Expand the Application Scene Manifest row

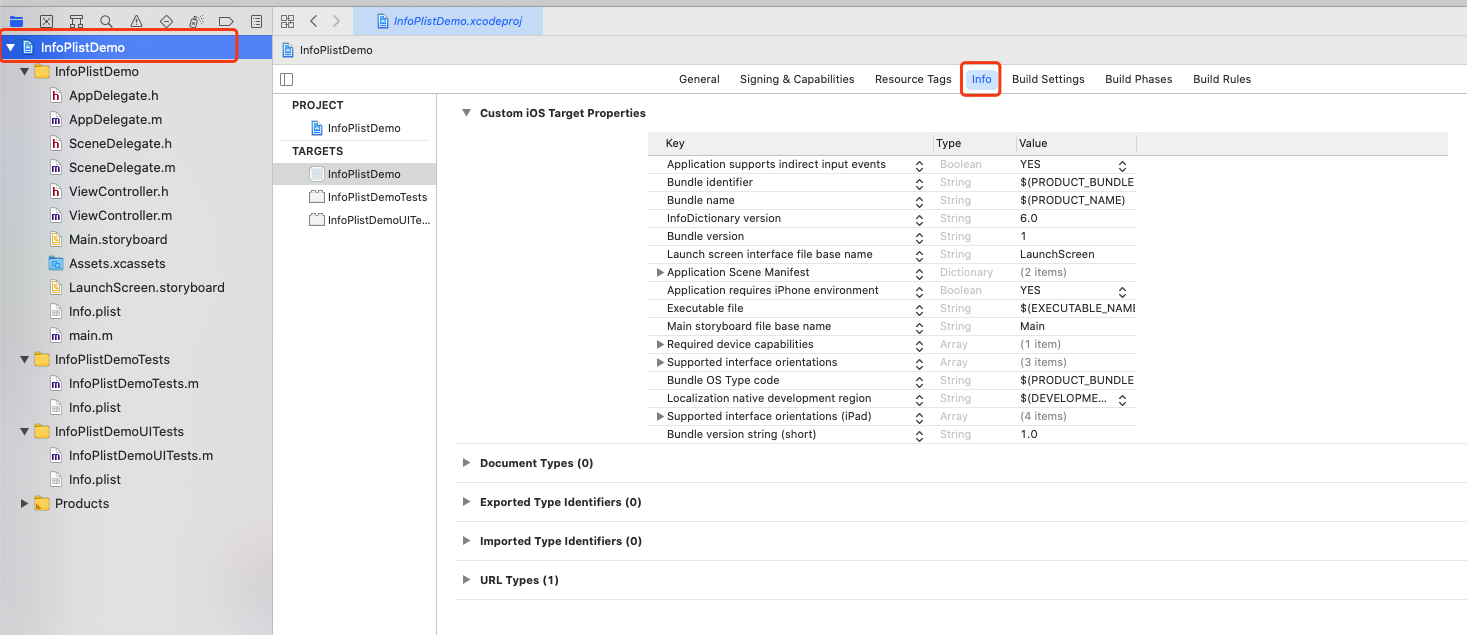(660, 272)
